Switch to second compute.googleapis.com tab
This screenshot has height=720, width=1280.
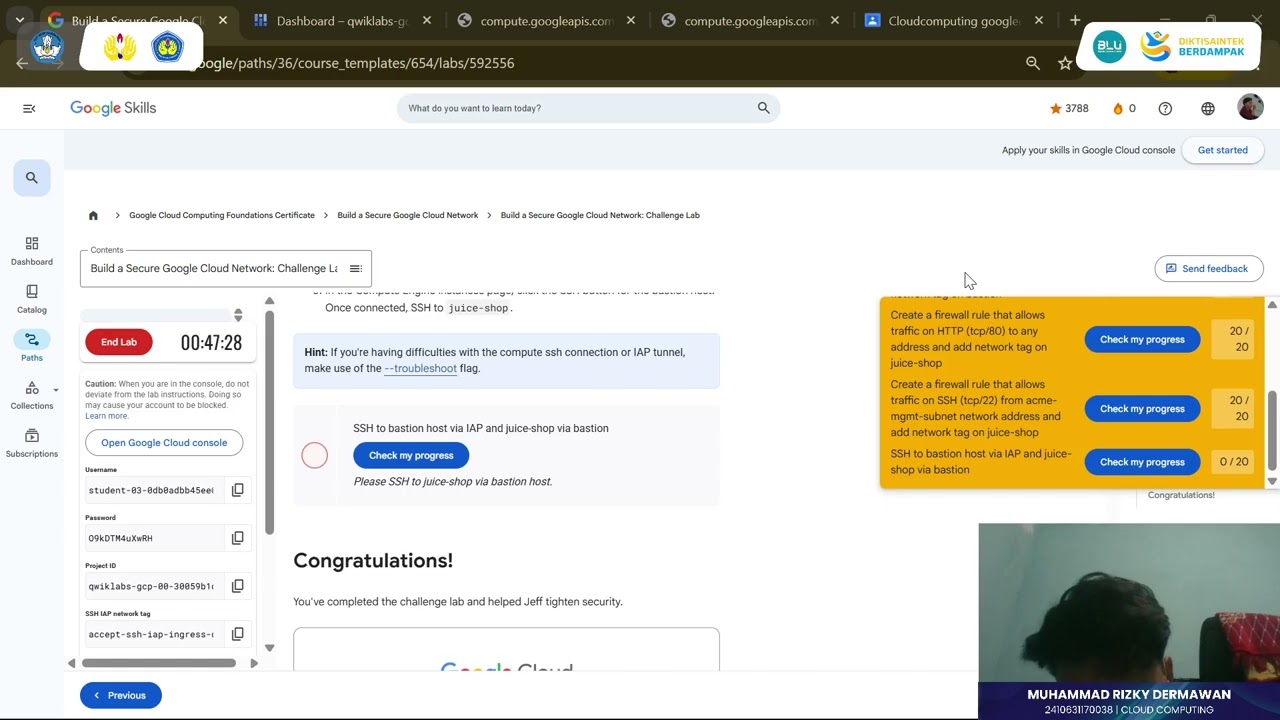(x=749, y=20)
